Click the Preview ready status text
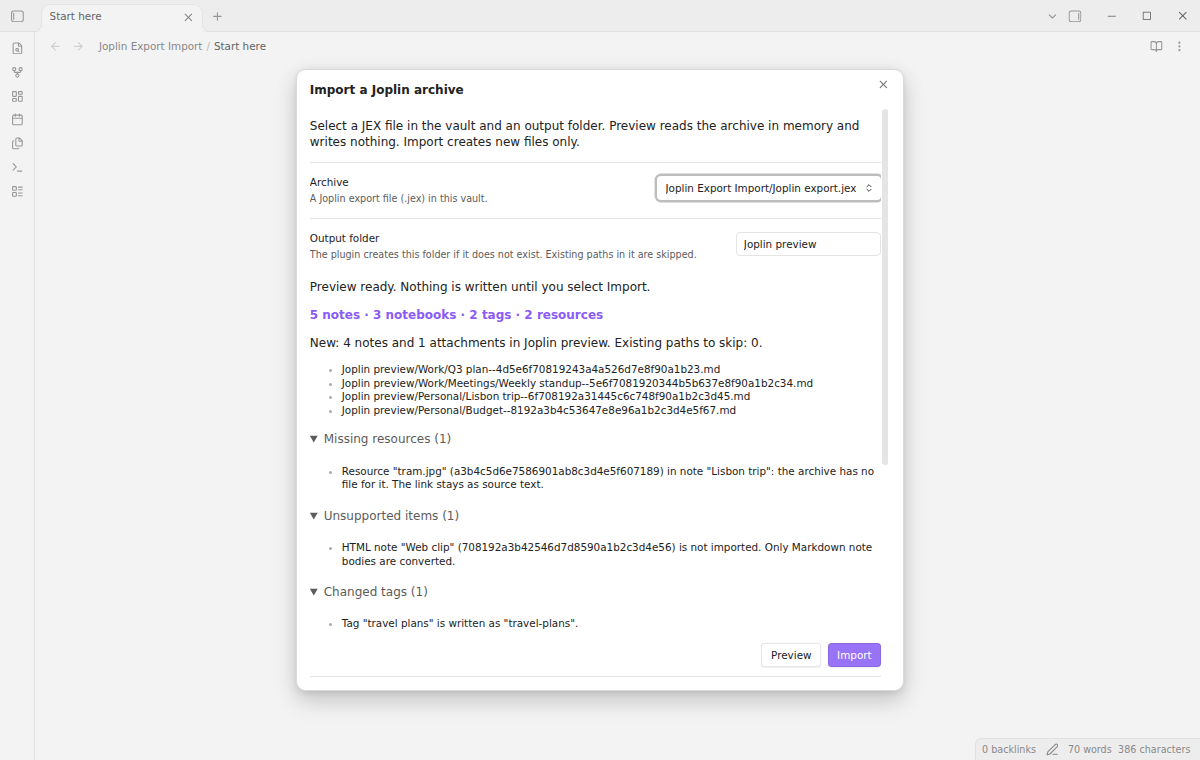This screenshot has height=760, width=1200. pyautogui.click(x=480, y=287)
